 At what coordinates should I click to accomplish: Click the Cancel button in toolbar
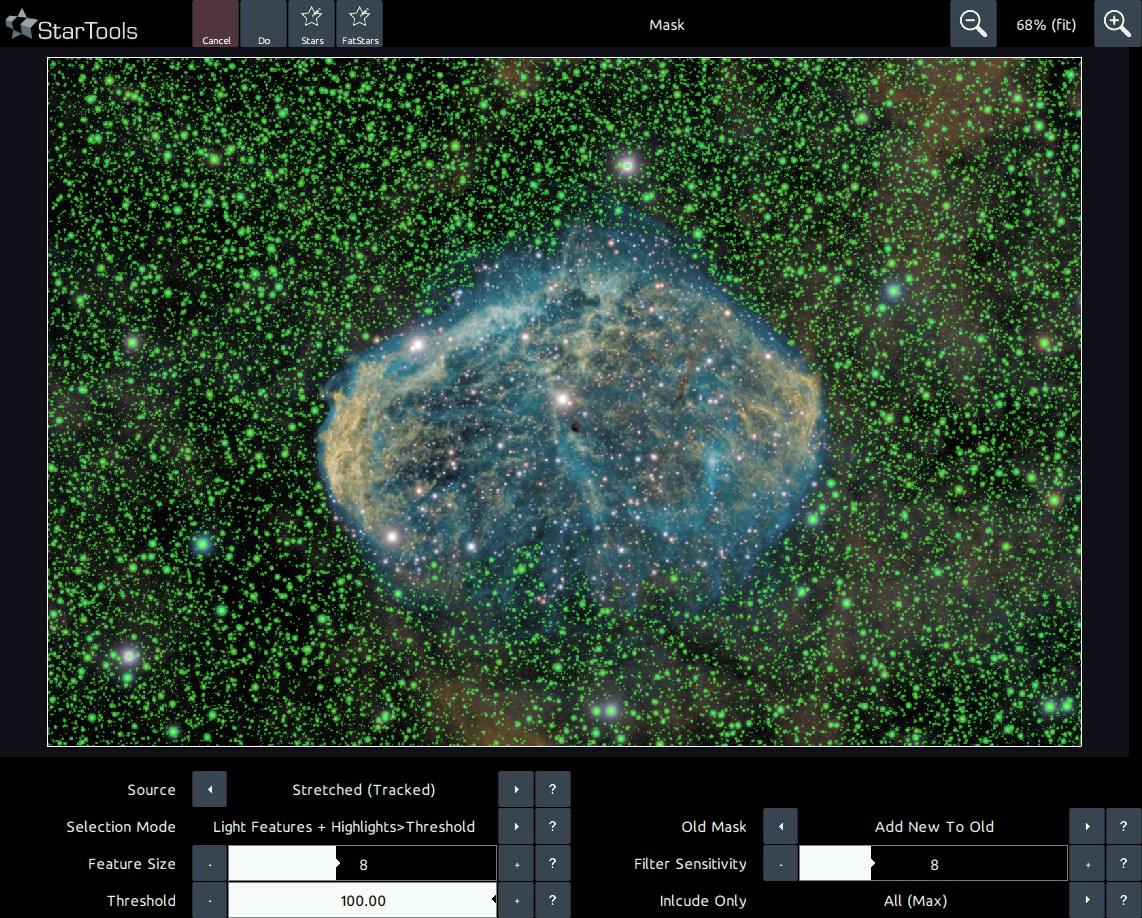216,24
